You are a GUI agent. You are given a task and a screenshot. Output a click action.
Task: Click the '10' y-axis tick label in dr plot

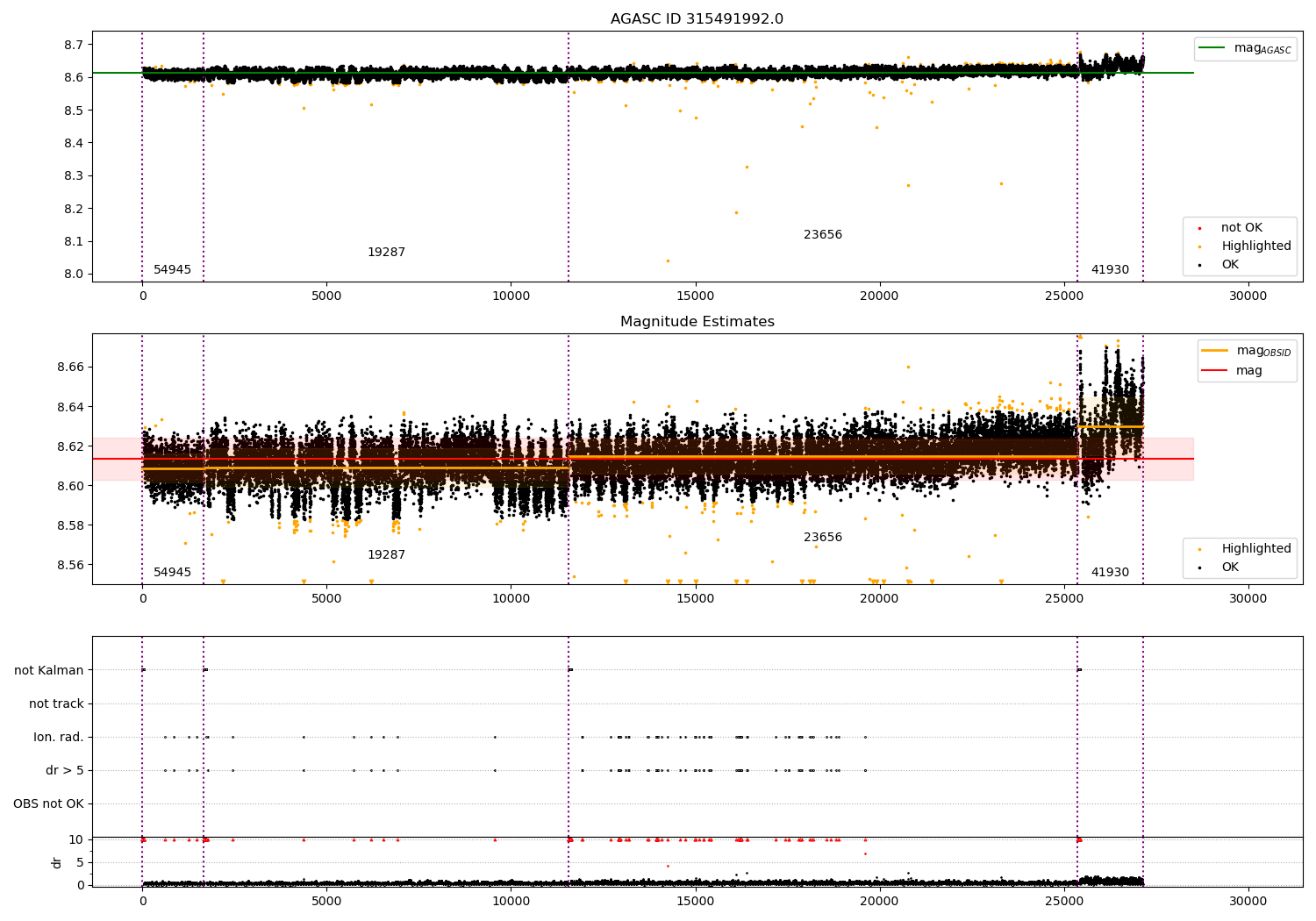point(76,840)
